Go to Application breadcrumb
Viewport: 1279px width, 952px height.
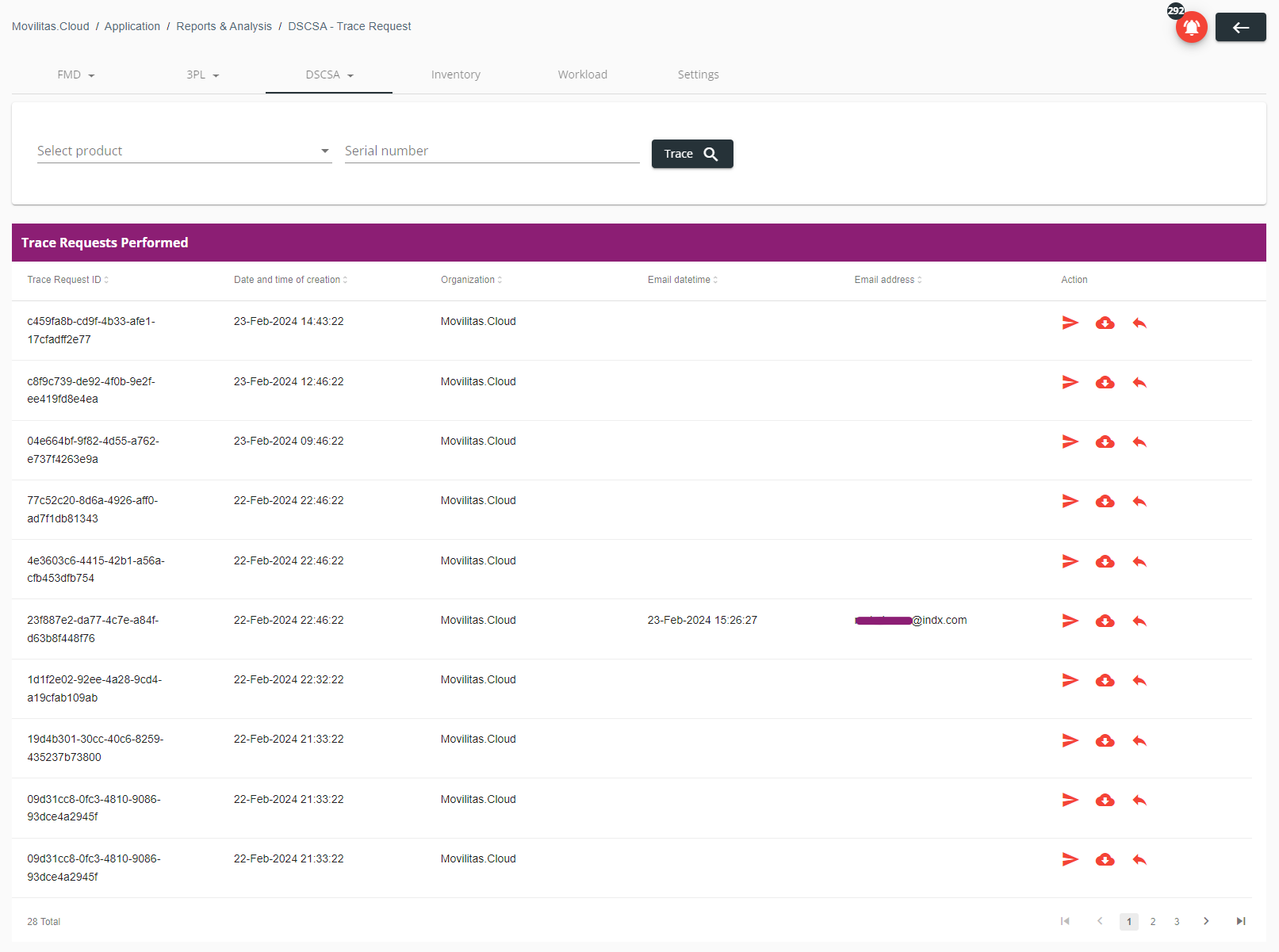[132, 26]
